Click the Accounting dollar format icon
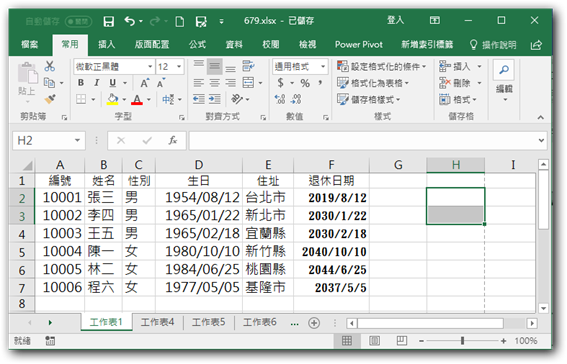This screenshot has height=364, width=567. (x=280, y=83)
